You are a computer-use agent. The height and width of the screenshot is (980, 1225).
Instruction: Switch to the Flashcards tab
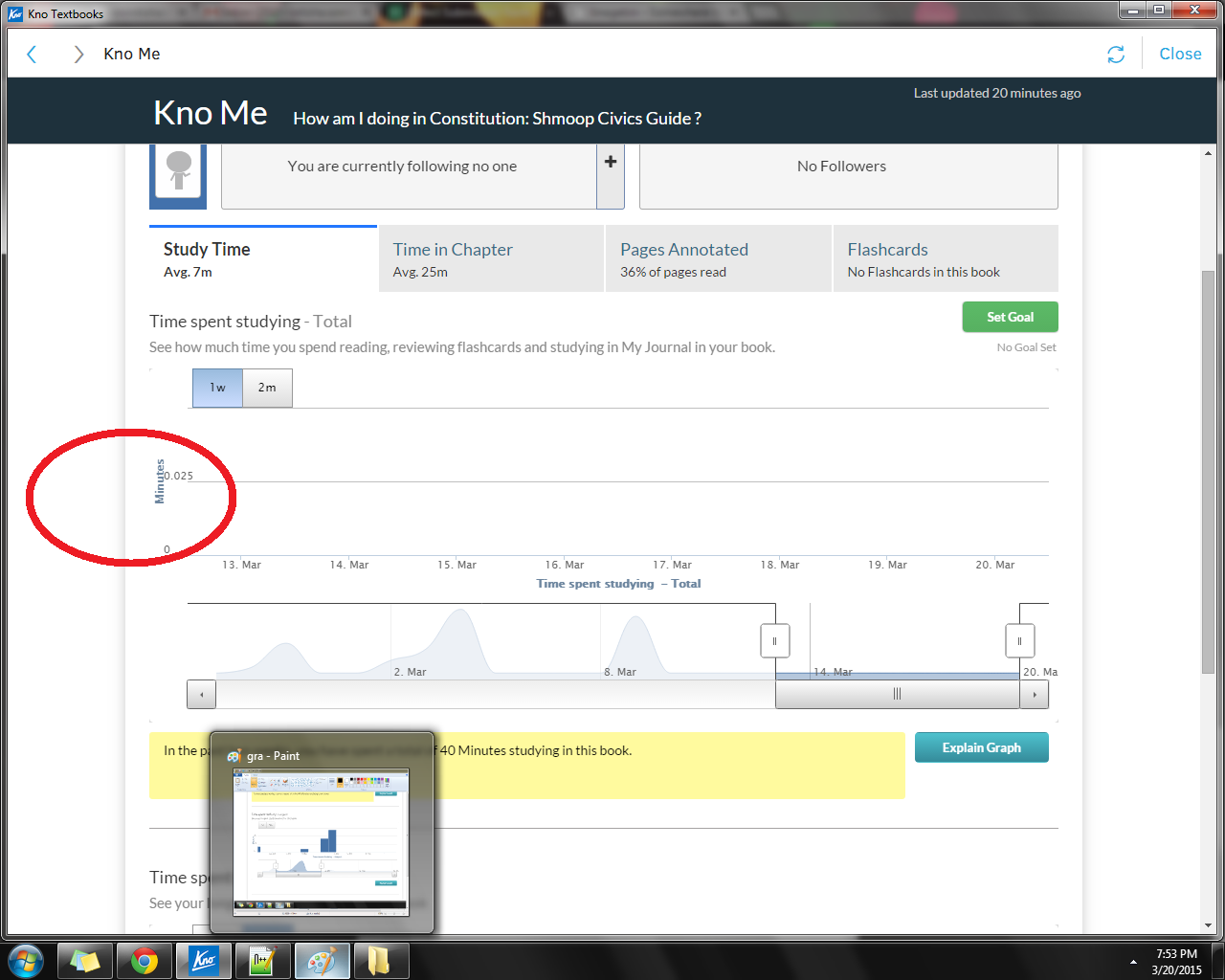946,258
